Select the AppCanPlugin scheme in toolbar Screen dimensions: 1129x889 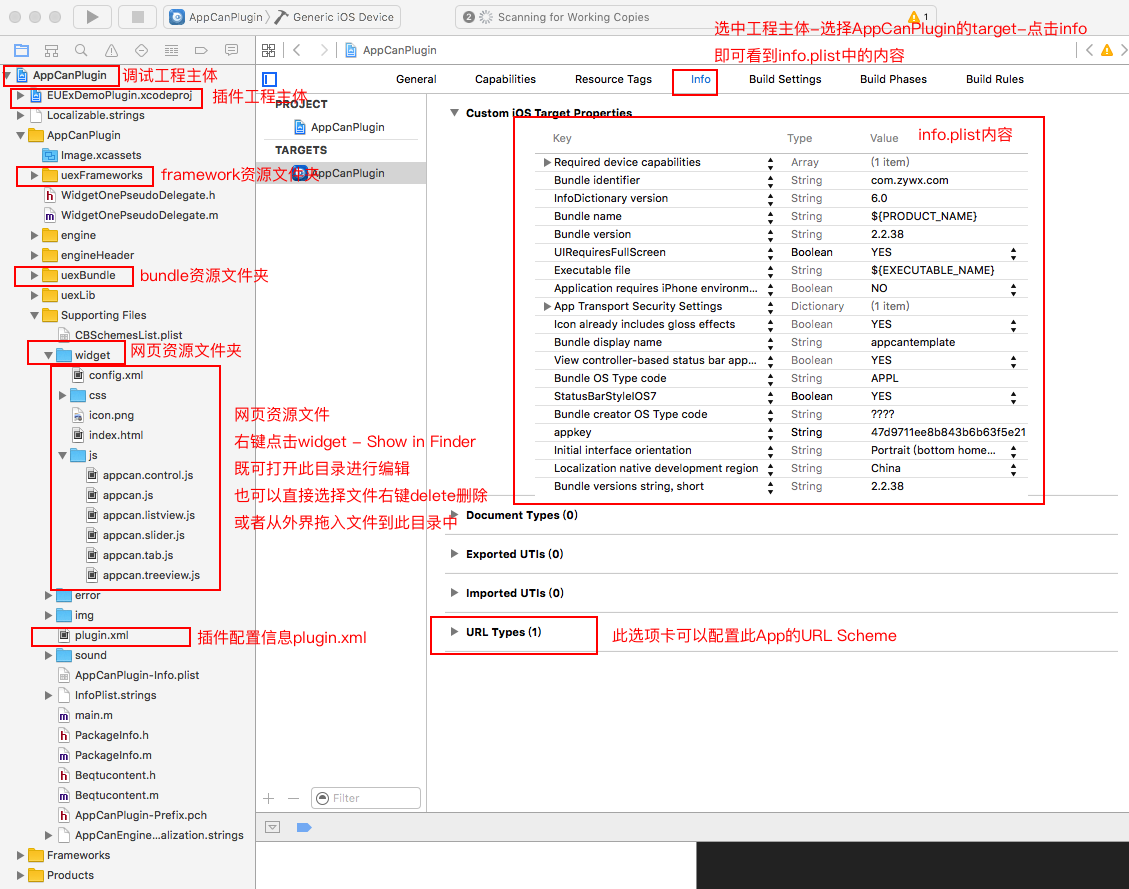pyautogui.click(x=216, y=17)
